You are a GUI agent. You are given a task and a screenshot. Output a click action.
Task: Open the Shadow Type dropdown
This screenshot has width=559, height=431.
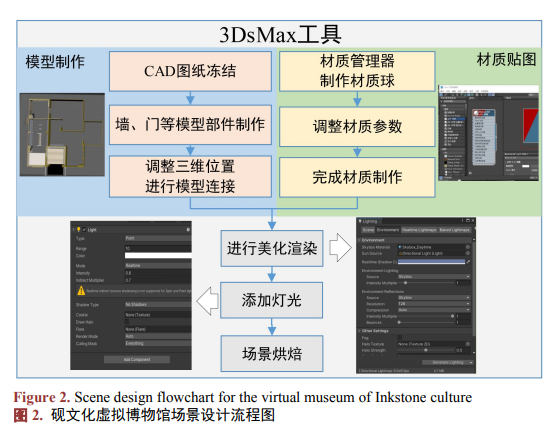coord(158,304)
